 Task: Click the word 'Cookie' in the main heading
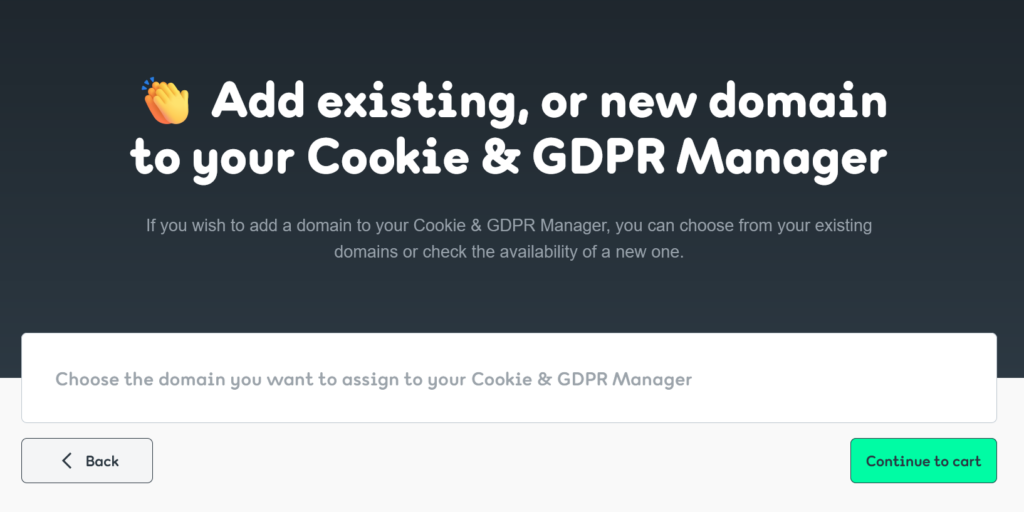click(388, 158)
